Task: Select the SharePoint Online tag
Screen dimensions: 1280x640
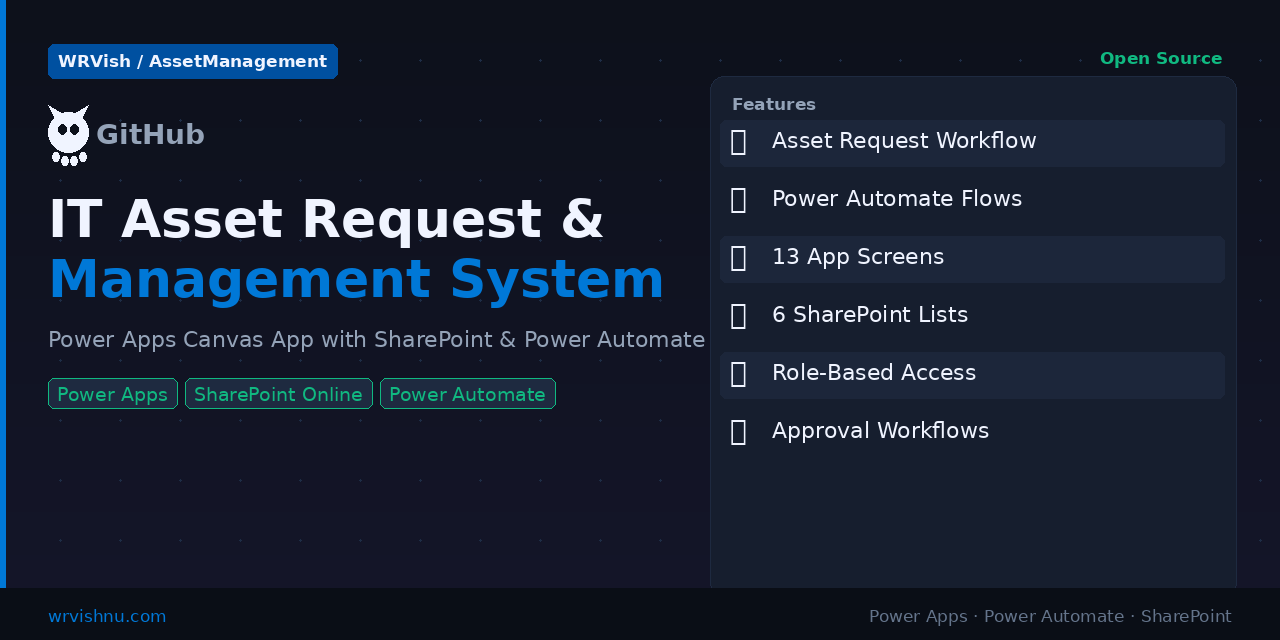Action: click(x=279, y=394)
